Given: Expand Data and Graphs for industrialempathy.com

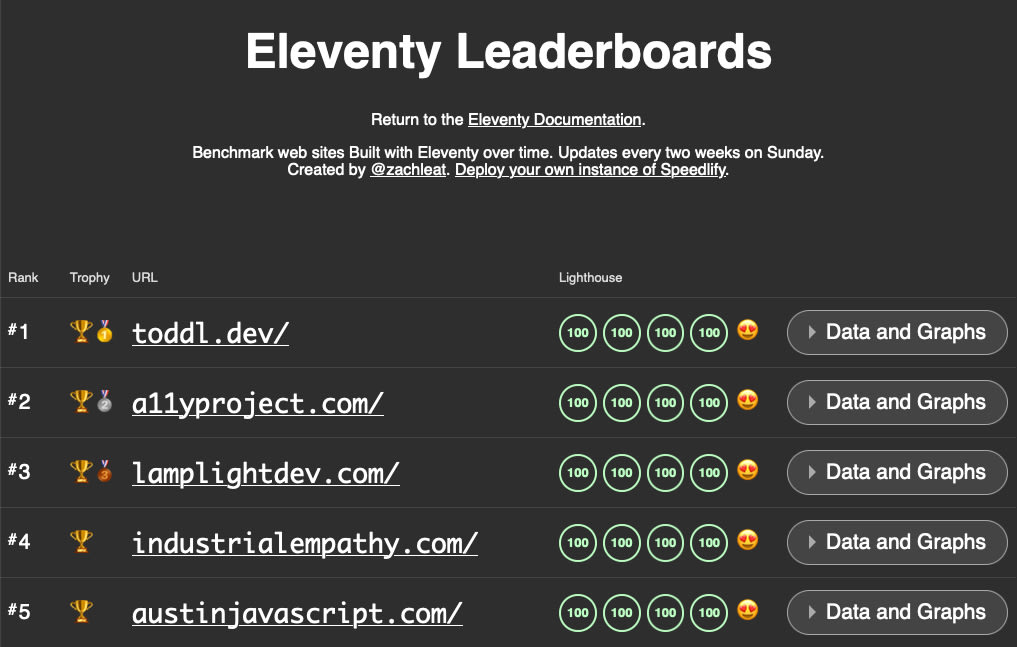Looking at the screenshot, I should [x=897, y=543].
